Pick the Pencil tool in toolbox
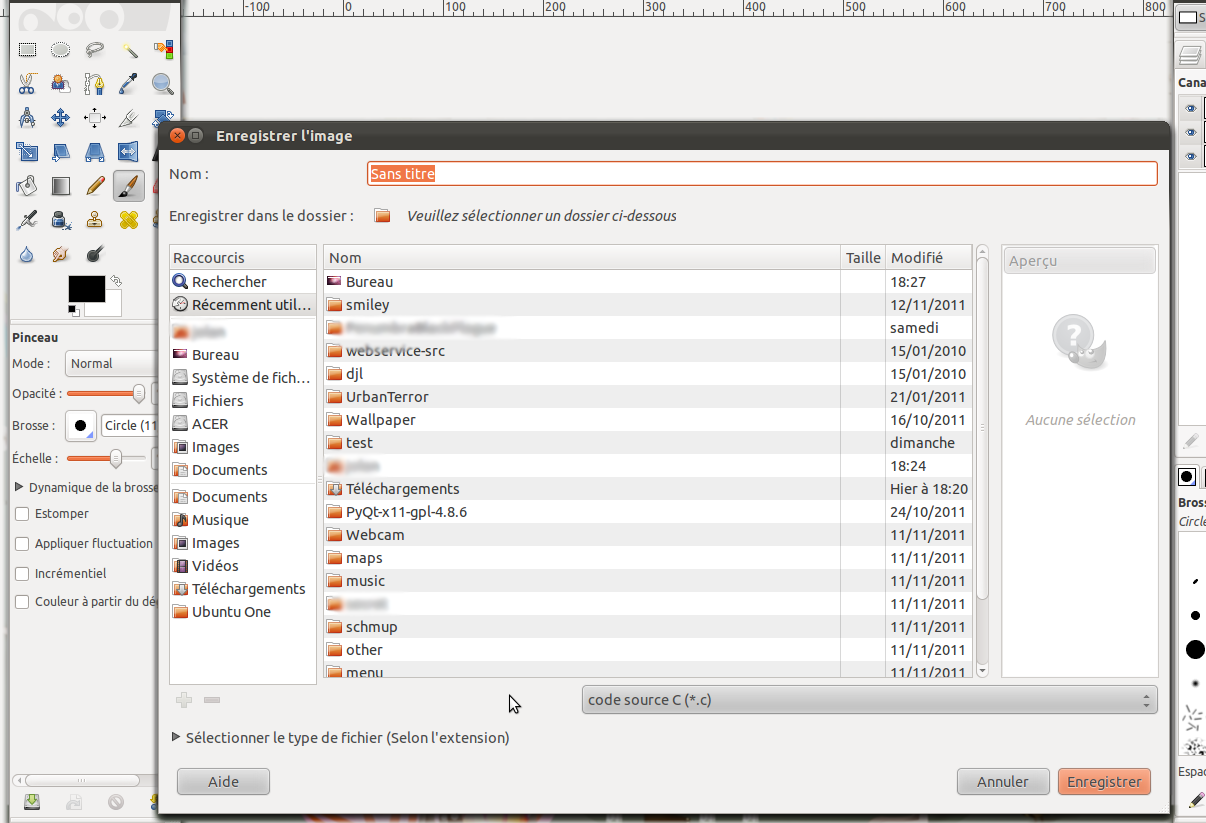 95,186
